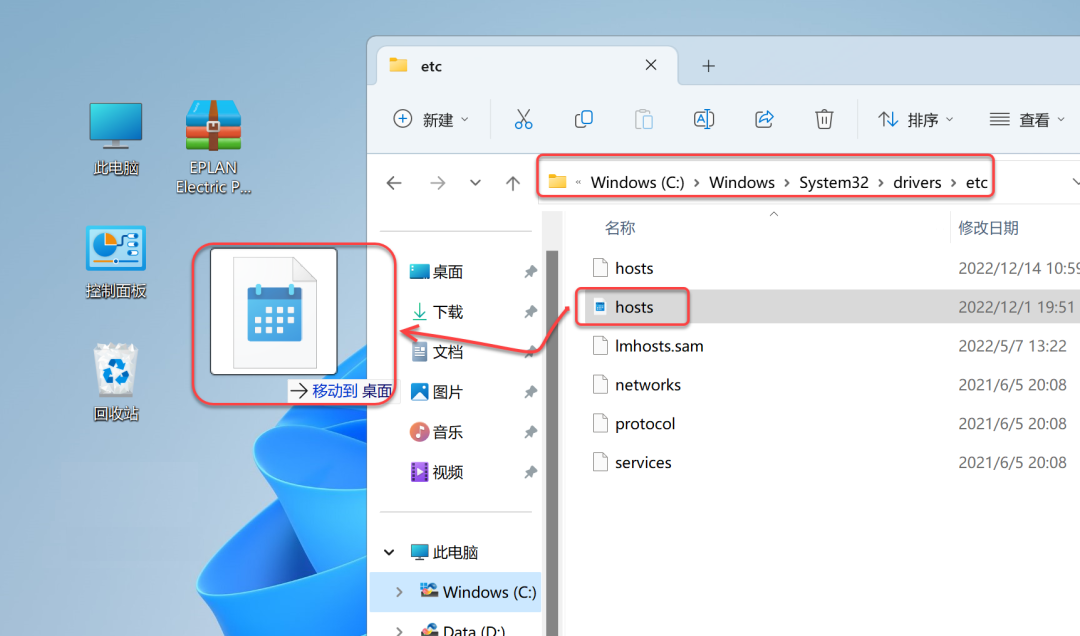Click the Paste icon in the toolbar
The image size is (1080, 636).
pyautogui.click(x=644, y=118)
